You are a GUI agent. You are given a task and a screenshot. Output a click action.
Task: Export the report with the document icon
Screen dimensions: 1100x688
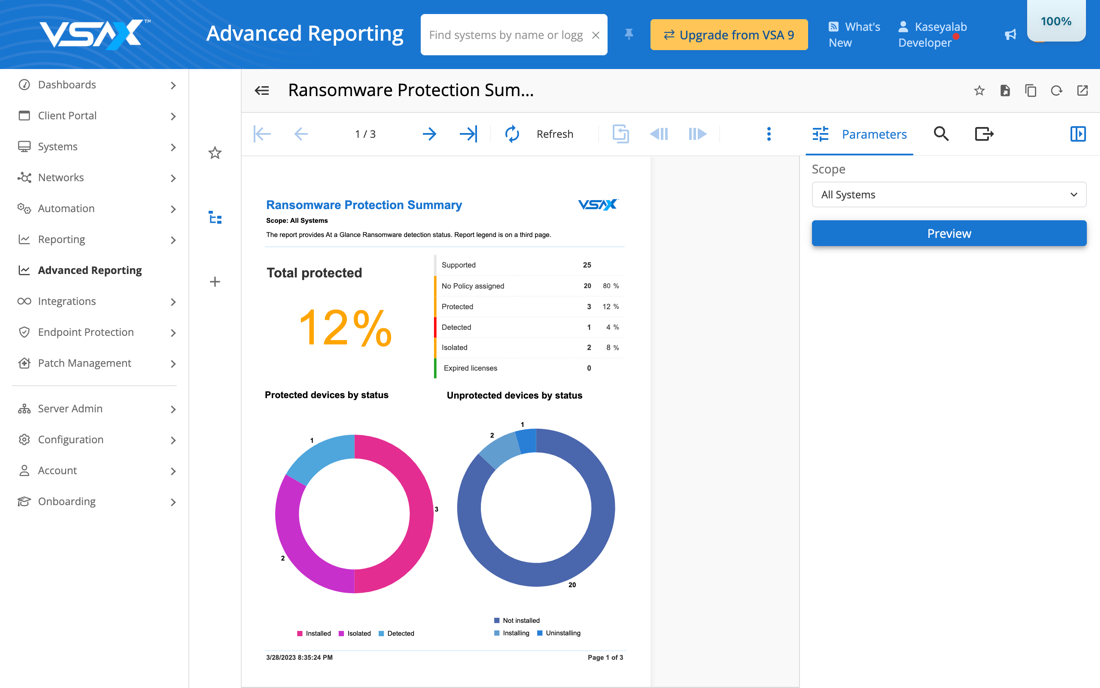[1005, 90]
